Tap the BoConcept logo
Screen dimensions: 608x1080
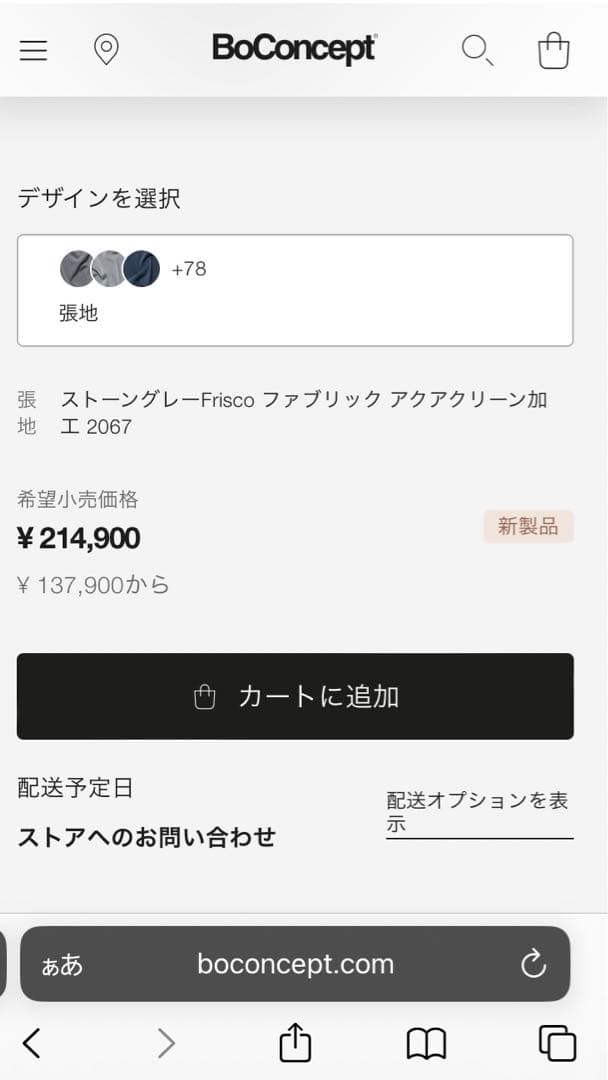(x=295, y=49)
